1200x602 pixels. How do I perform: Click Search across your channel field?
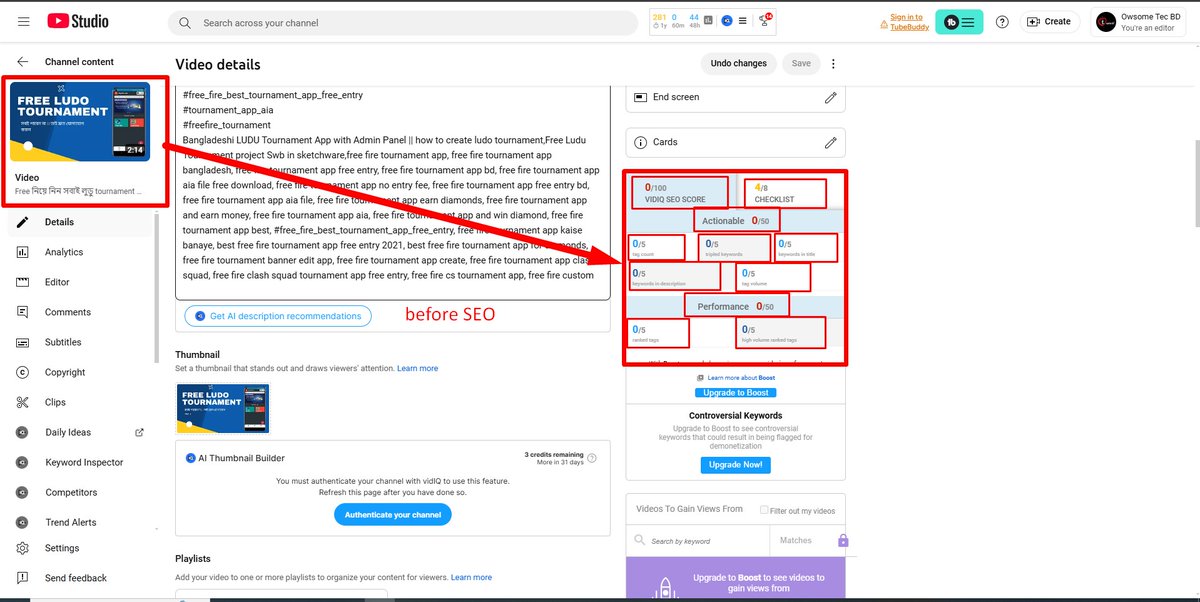[403, 22]
